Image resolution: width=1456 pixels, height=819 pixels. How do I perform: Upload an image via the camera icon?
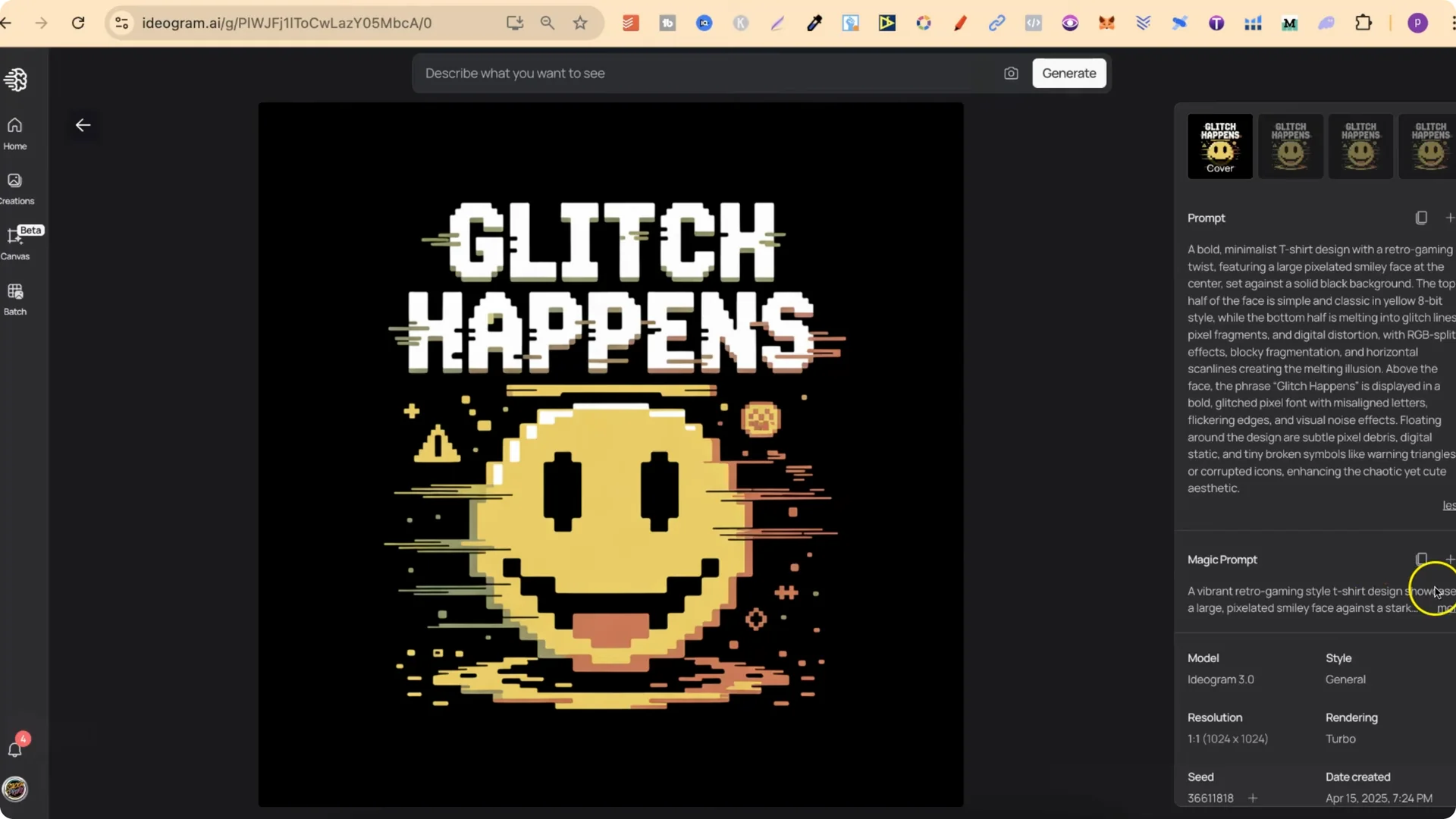(x=1012, y=73)
